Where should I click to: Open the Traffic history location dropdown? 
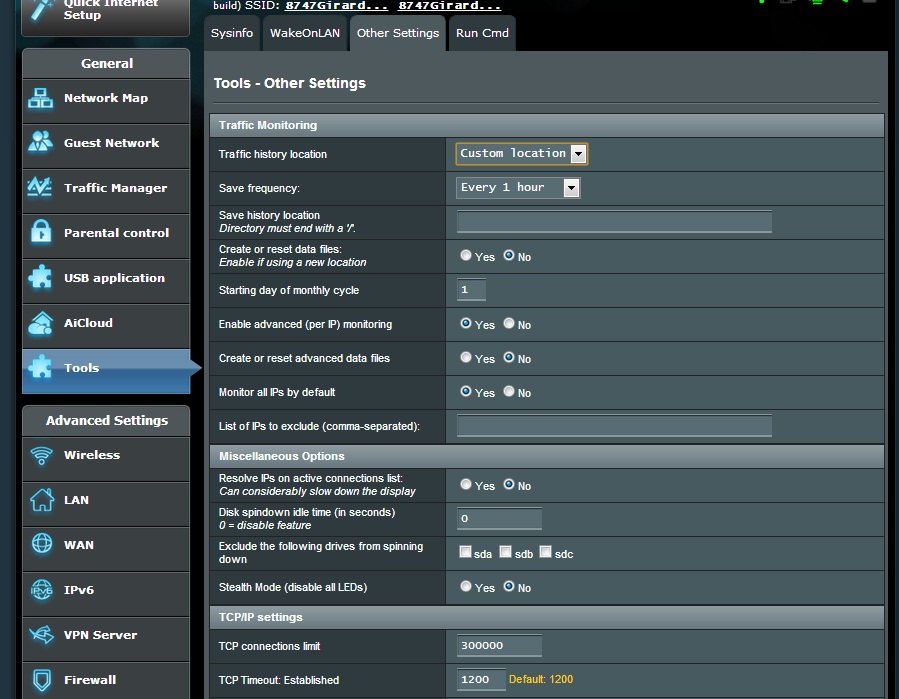[521, 154]
